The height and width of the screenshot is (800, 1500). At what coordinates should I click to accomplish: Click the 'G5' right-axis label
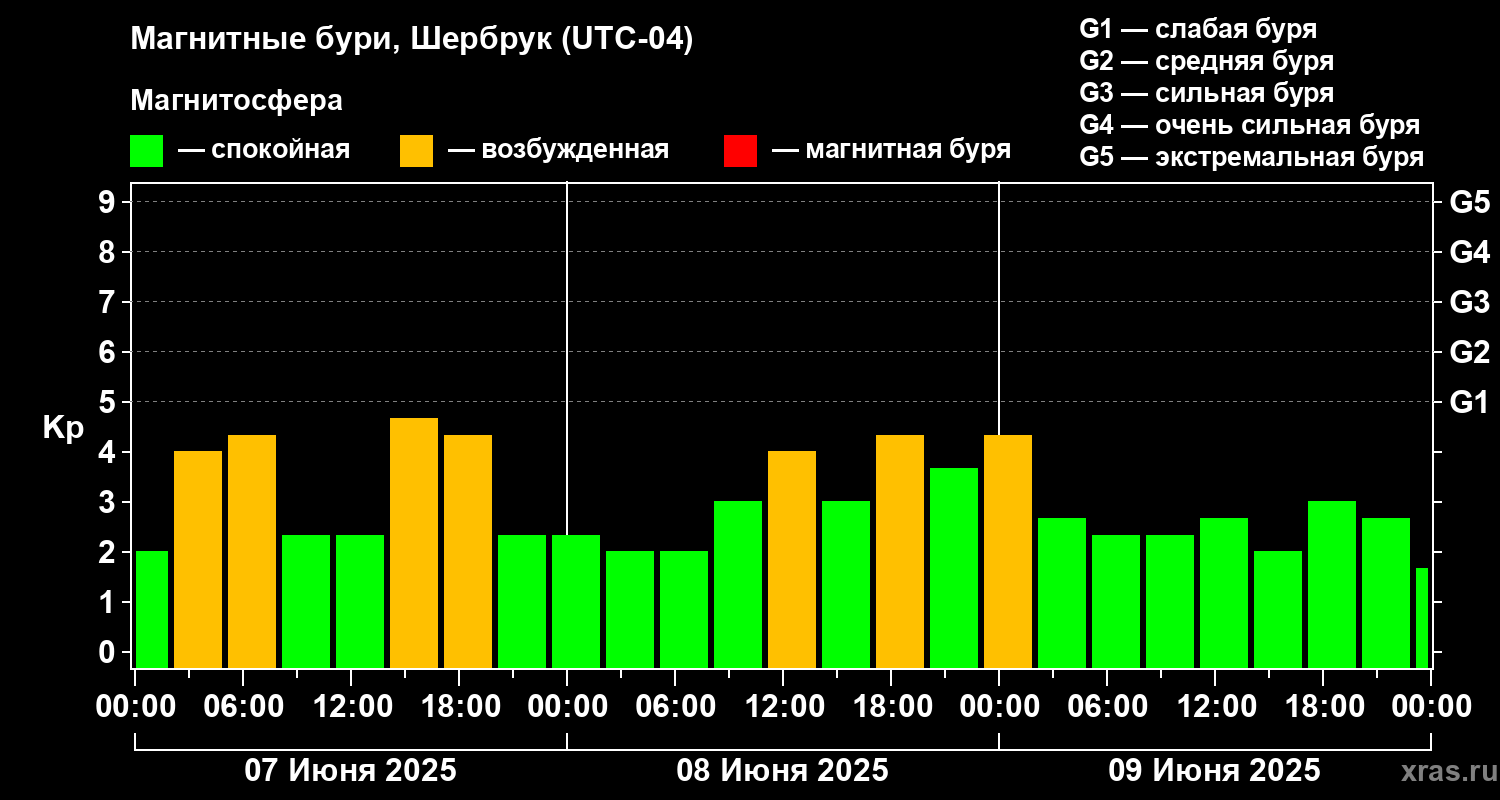(1469, 202)
